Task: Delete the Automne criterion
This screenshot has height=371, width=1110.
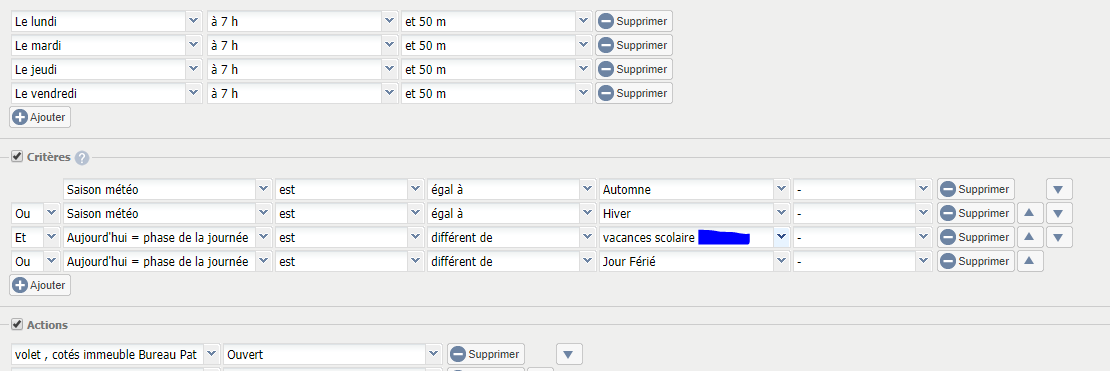Action: coord(976,190)
